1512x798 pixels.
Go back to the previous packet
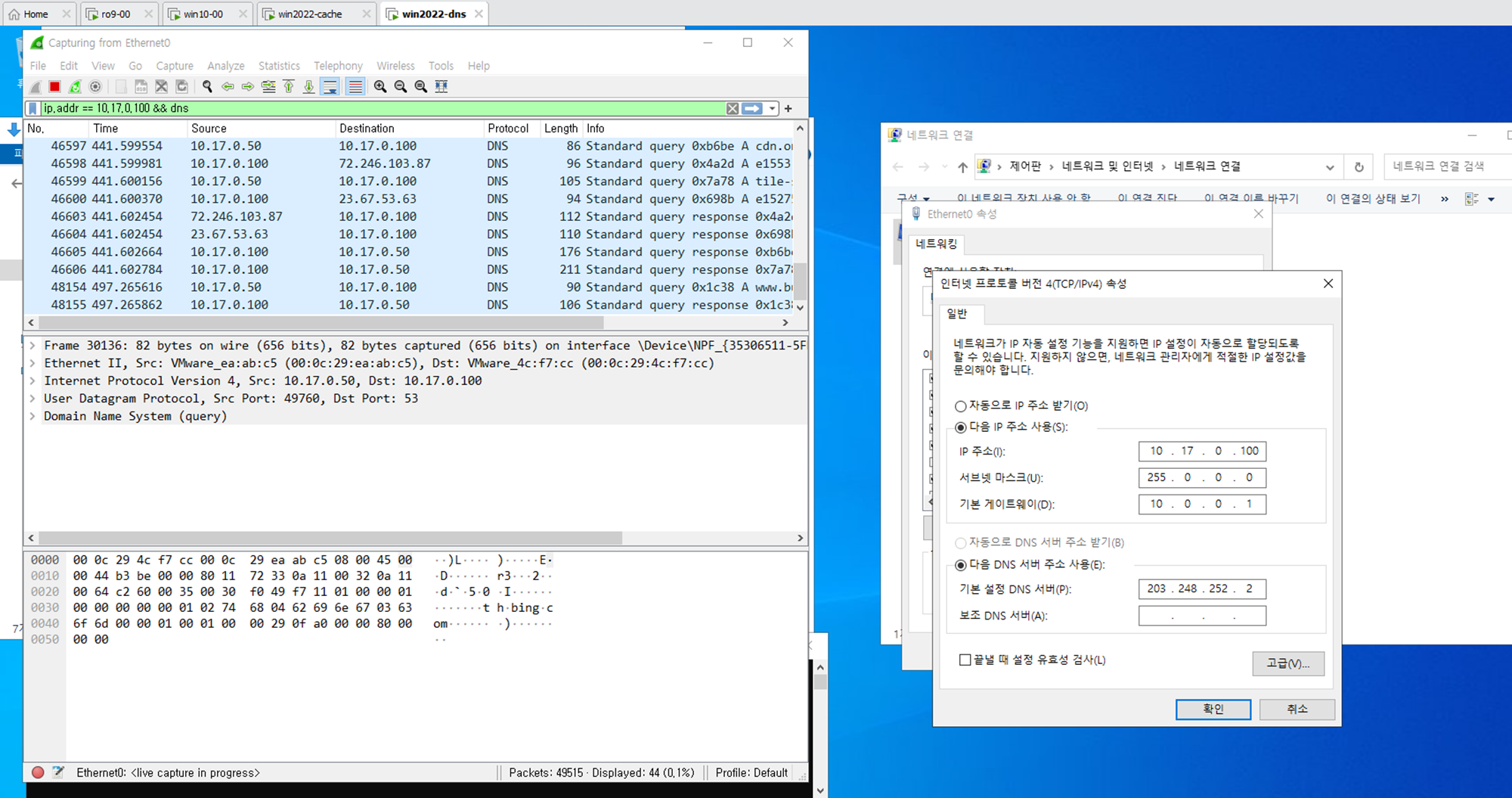228,87
